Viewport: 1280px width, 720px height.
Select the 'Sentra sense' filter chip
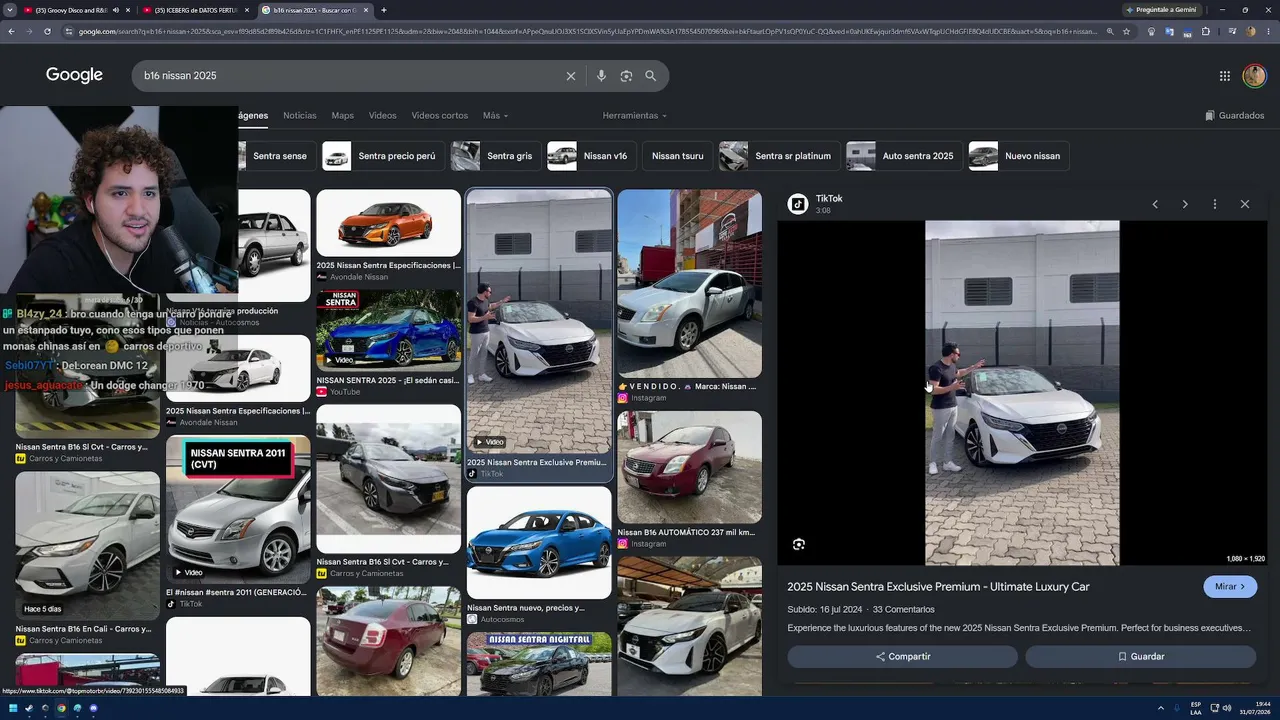pyautogui.click(x=277, y=156)
